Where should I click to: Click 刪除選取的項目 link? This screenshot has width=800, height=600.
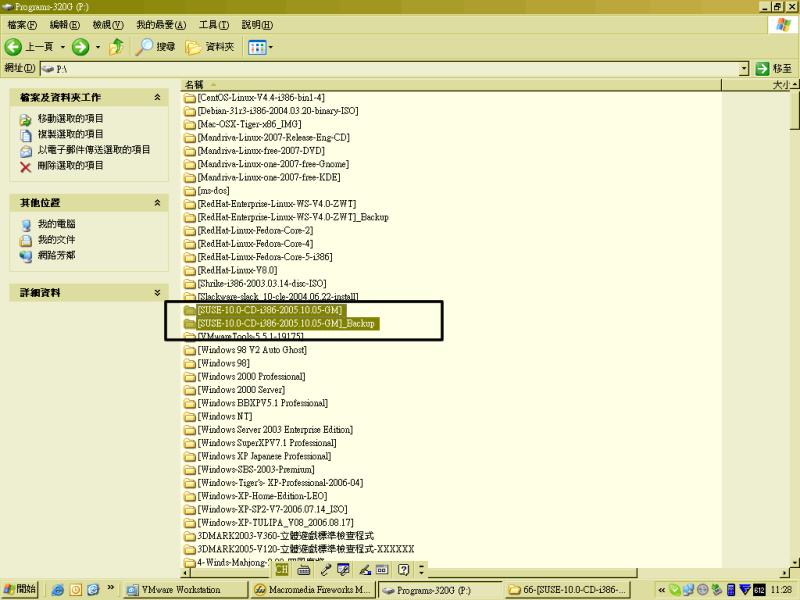70,165
